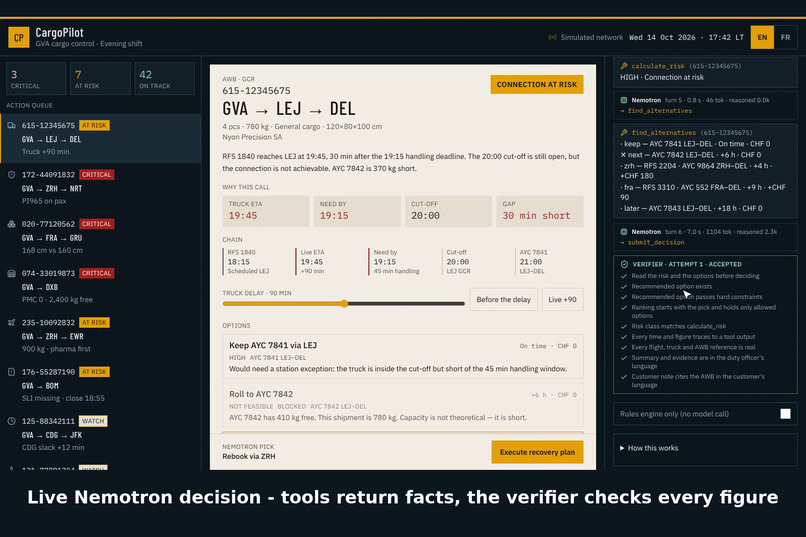Select queue item 235-10092832 GVA ZRH EWR

[101, 336]
